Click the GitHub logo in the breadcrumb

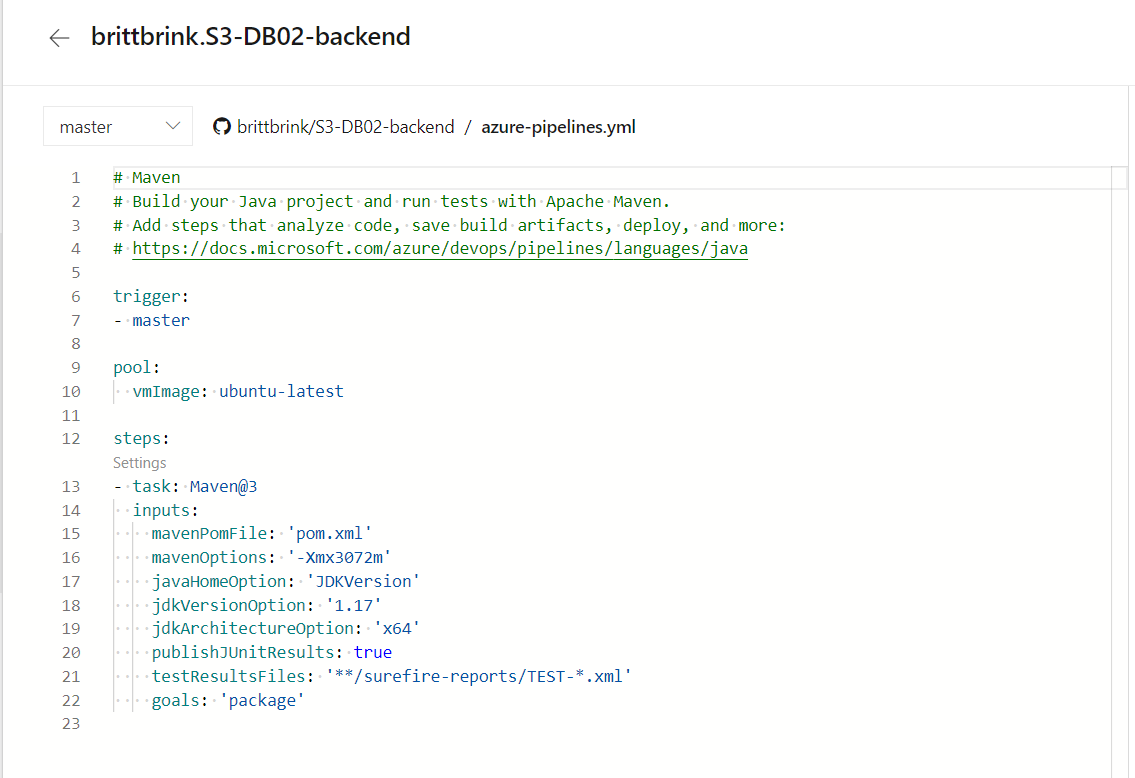[220, 126]
